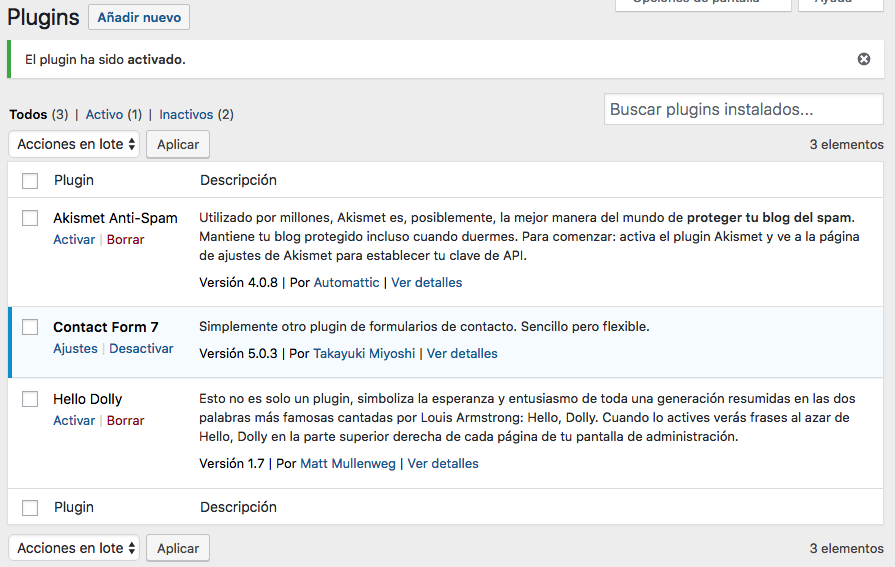Show Todos plugins filter
Screen dimensions: 895x567
[x=28, y=115]
